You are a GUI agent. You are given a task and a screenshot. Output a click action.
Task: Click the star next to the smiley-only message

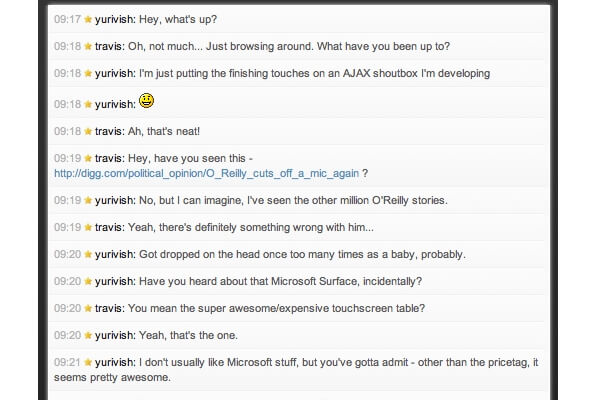[x=88, y=104]
